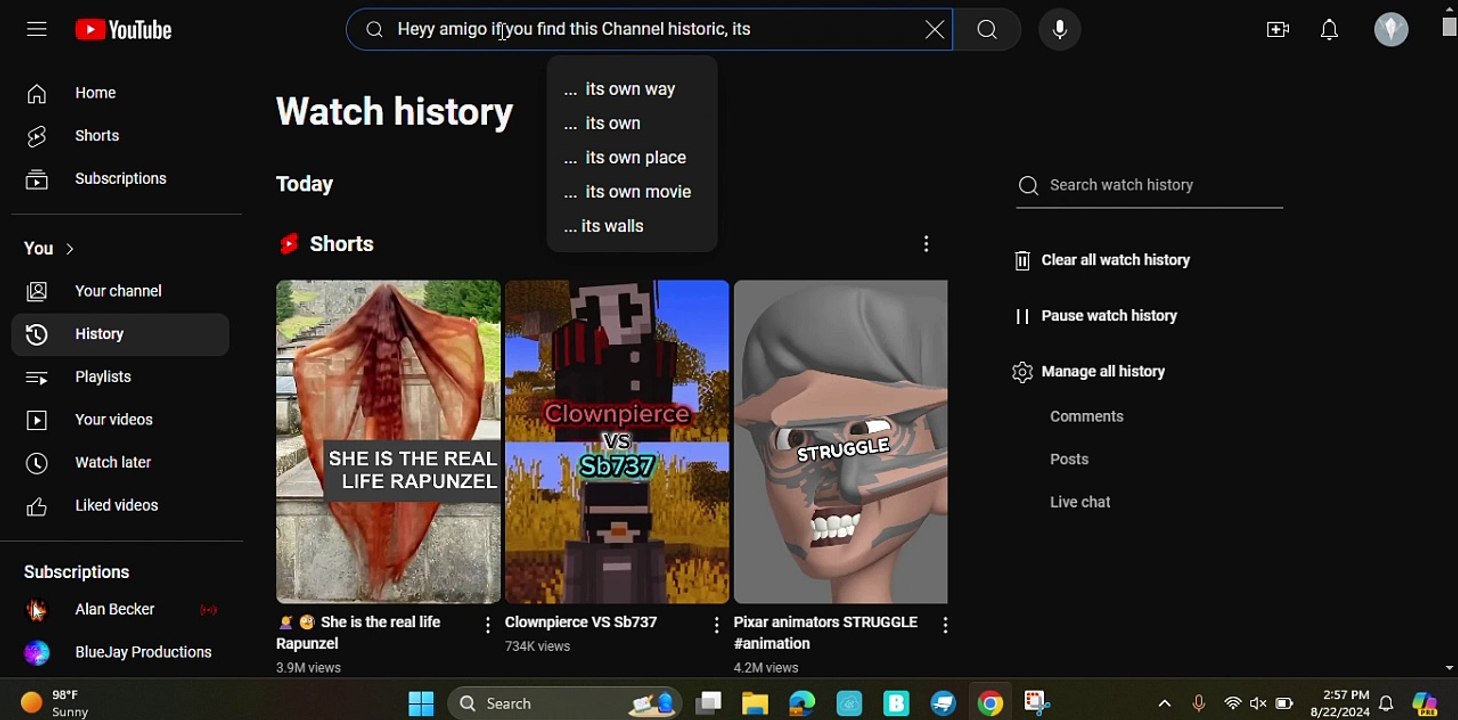Click Pause watch history

(1095, 316)
